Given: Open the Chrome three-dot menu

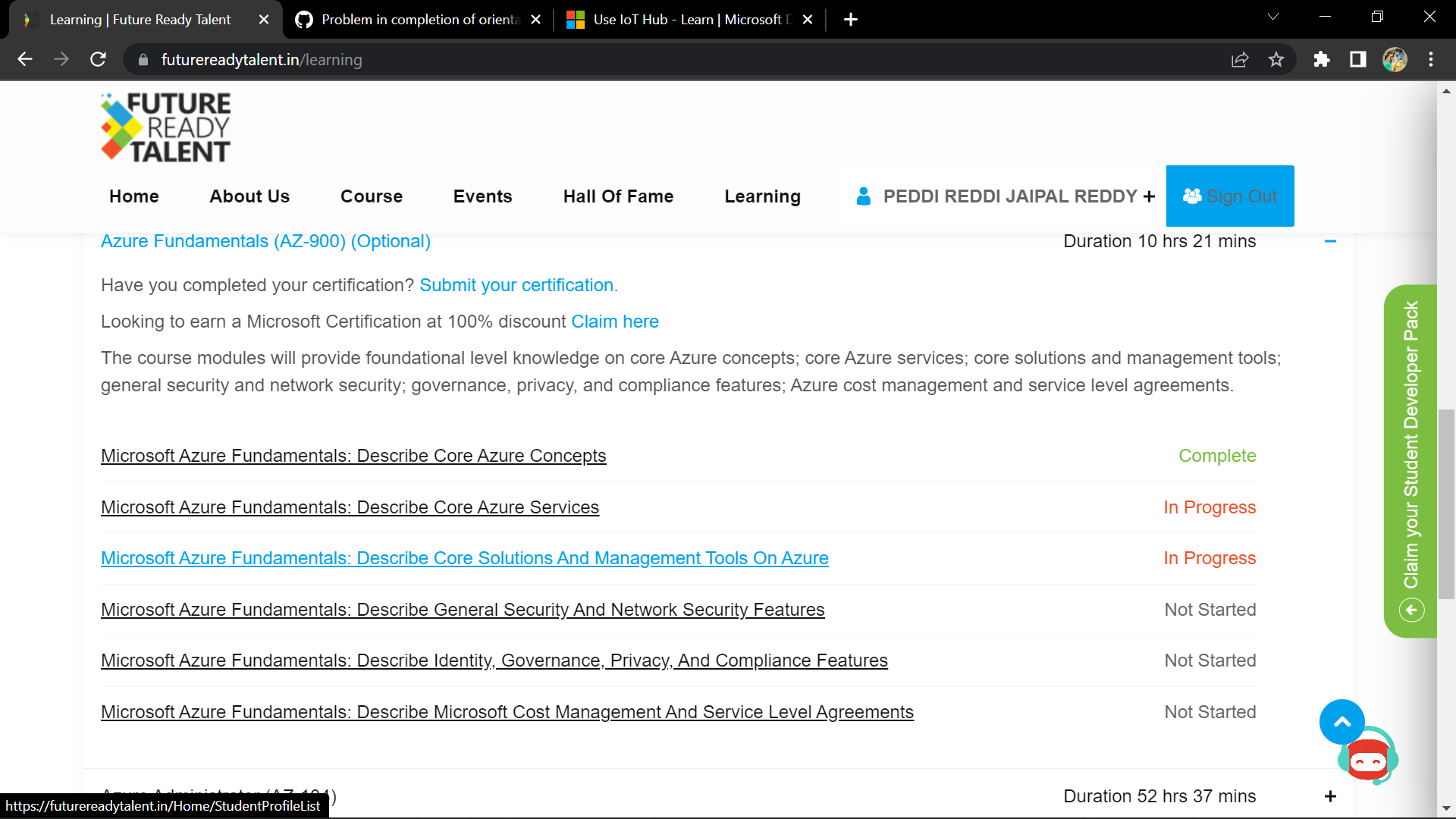Looking at the screenshot, I should 1431,60.
